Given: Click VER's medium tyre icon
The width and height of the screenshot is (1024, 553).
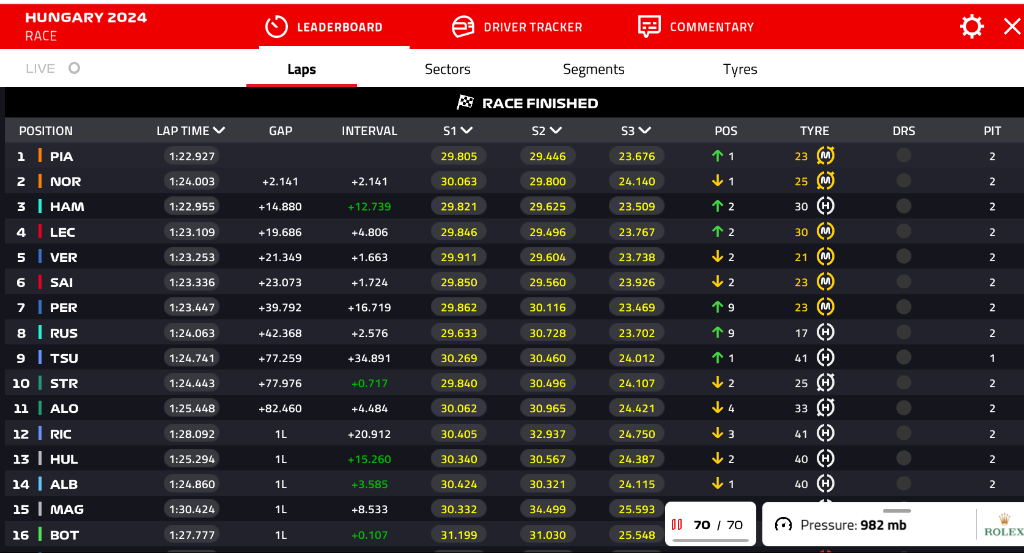Looking at the screenshot, I should (x=825, y=257).
